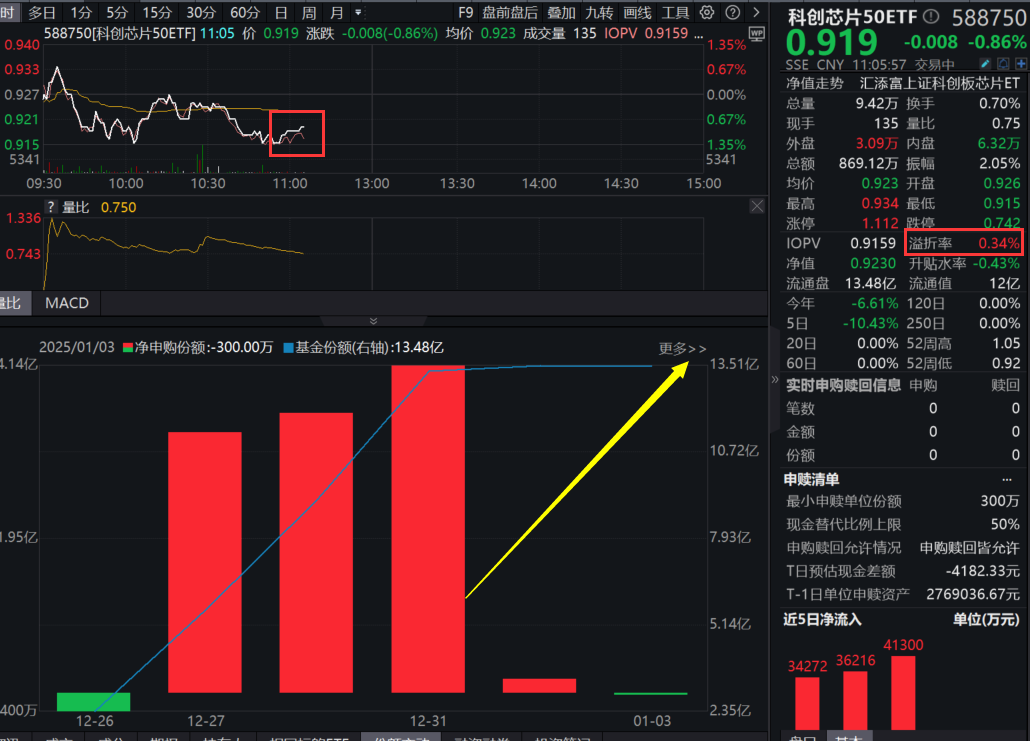Click the WP icon on the intraday chart

[757, 34]
